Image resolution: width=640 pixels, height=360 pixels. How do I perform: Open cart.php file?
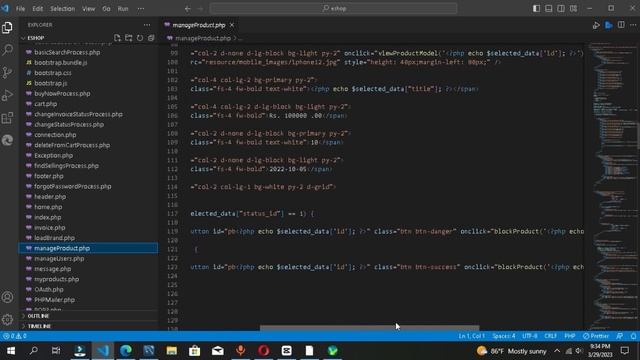(x=45, y=104)
